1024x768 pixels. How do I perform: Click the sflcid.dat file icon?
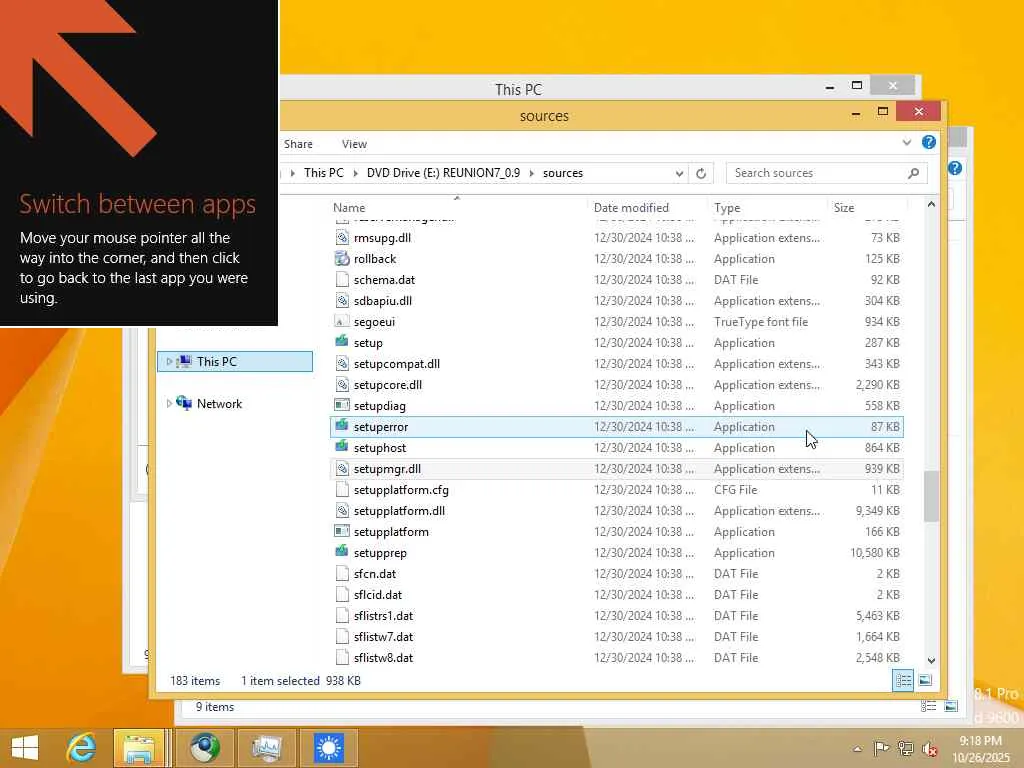click(x=342, y=594)
